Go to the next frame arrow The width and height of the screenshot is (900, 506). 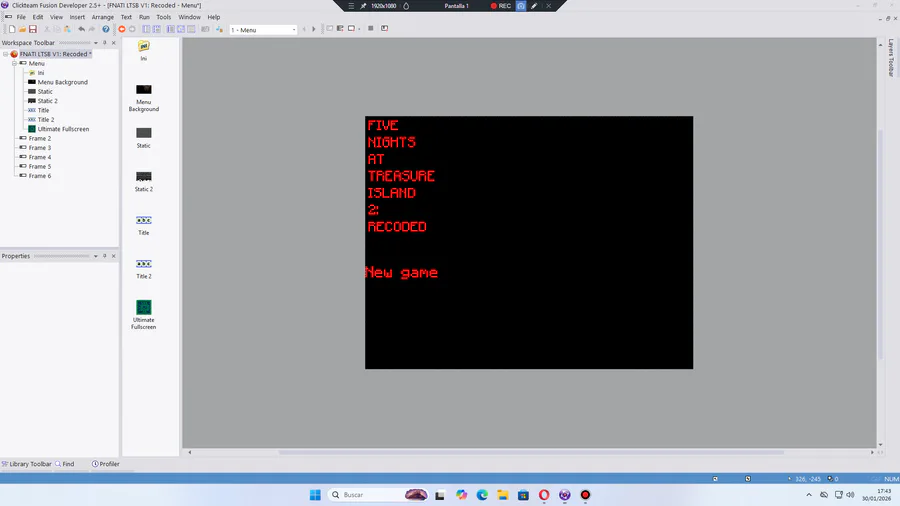click(313, 29)
